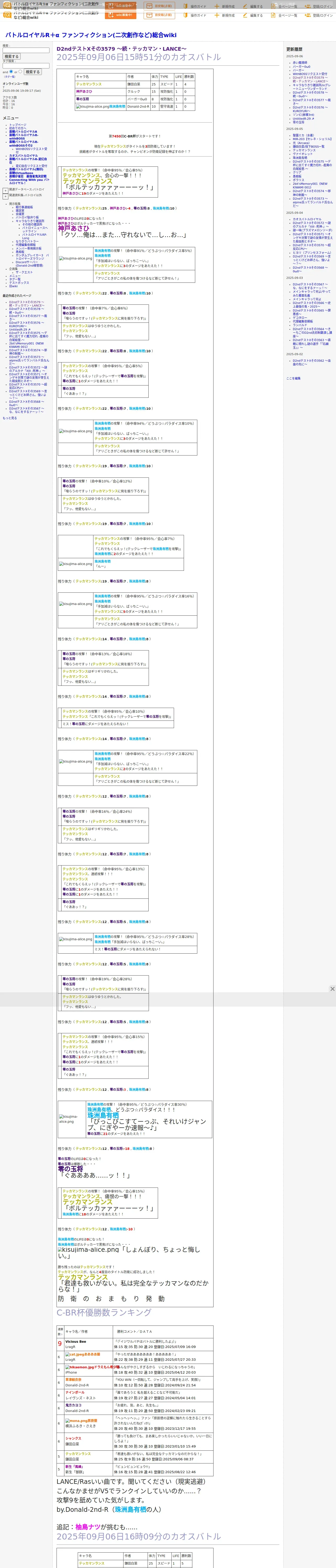
Task: Click heading 2025年09月06日15時51分のカオスバトル
Action: pyautogui.click(x=139, y=57)
